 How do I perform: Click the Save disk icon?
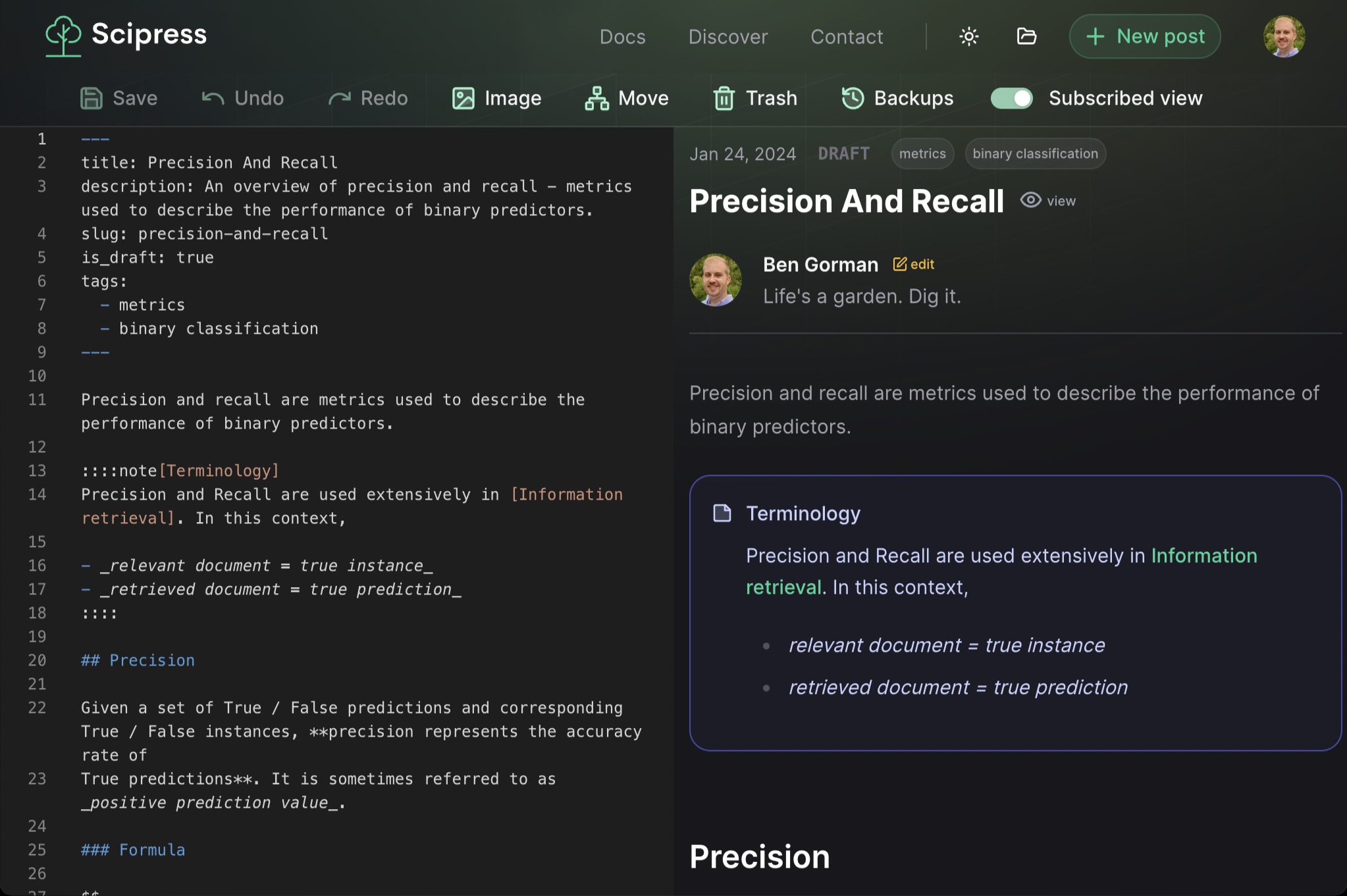click(92, 98)
